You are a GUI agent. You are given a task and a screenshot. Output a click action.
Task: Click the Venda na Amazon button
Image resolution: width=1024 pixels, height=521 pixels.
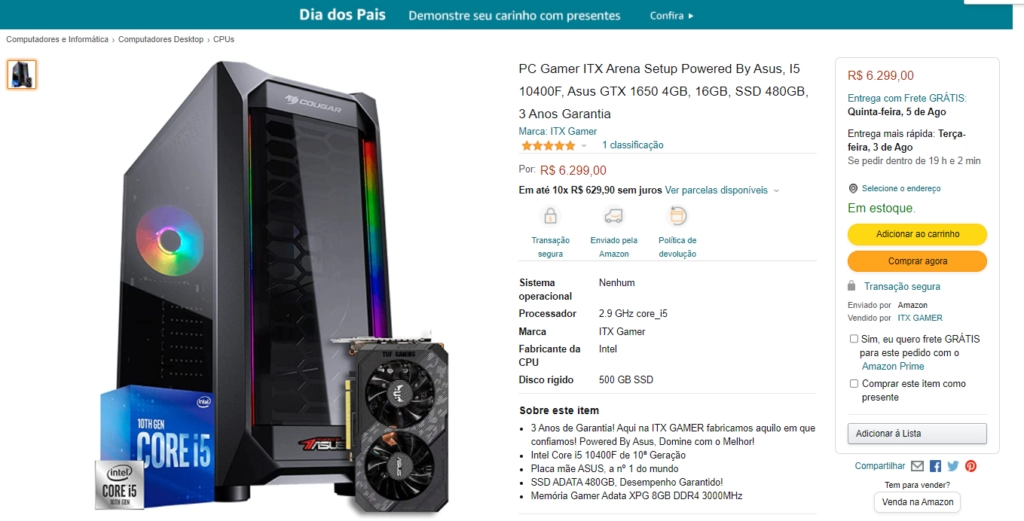pyautogui.click(x=917, y=502)
